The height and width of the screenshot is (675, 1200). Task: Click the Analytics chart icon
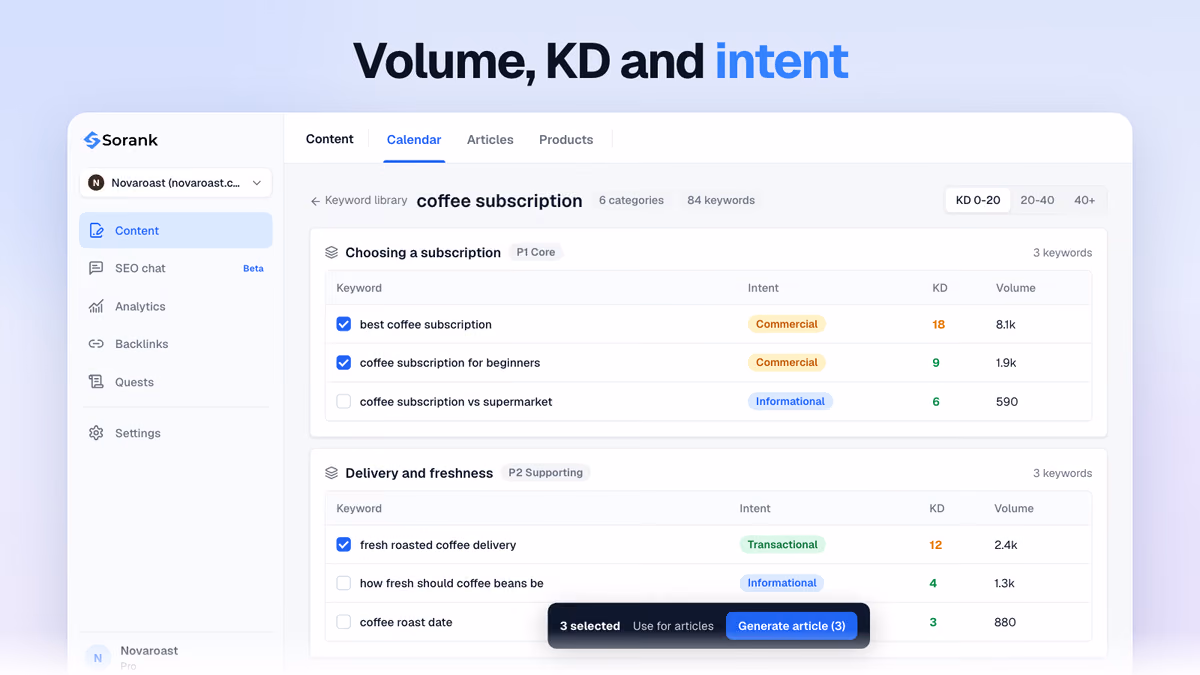point(96,307)
